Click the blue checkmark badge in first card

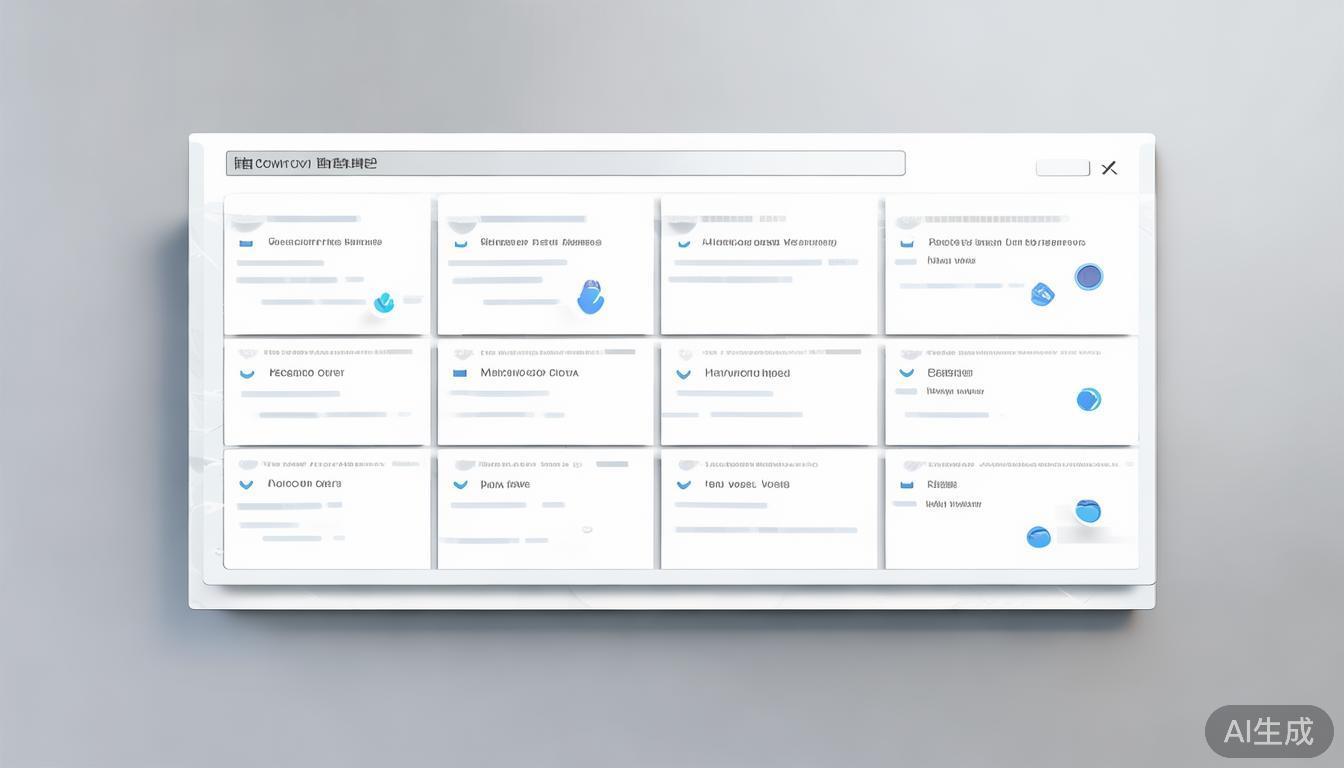point(384,302)
